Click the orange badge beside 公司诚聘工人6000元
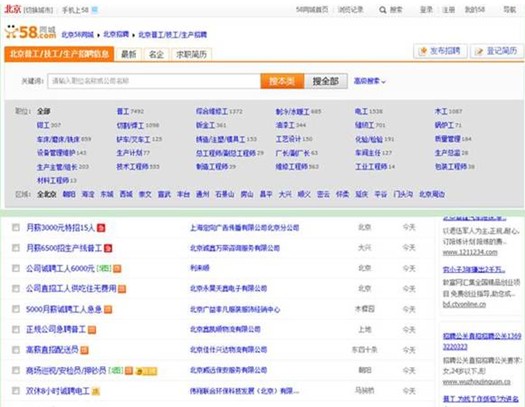 click(117, 268)
